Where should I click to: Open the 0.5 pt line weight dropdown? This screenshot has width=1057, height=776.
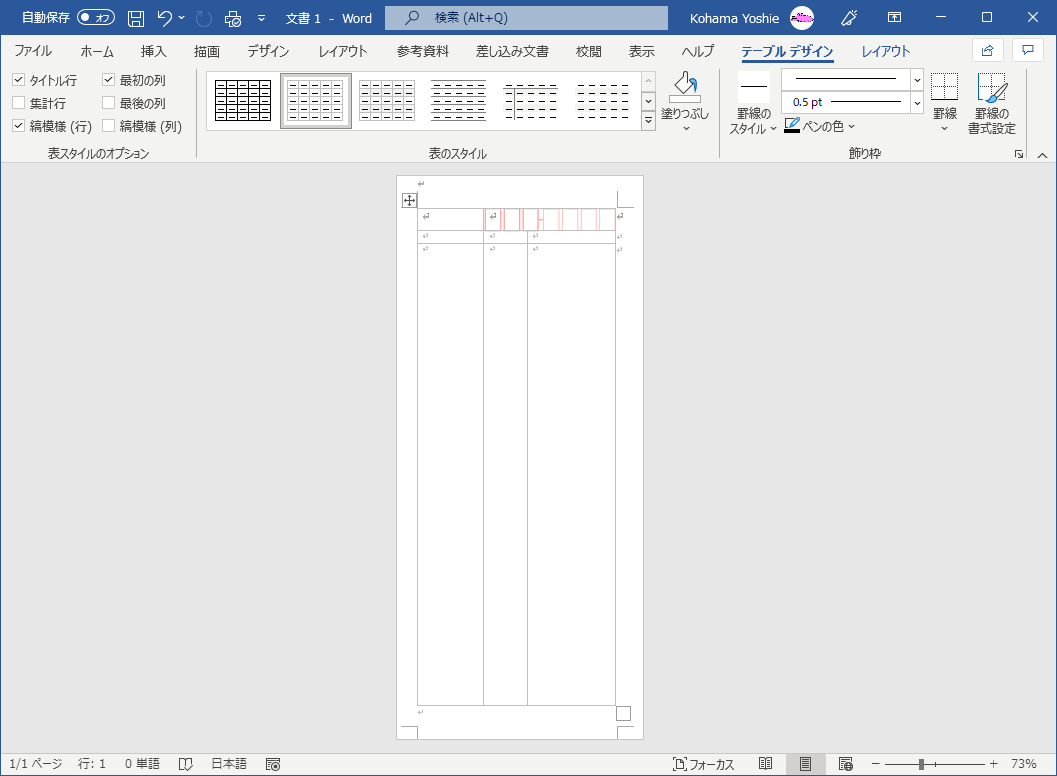917,102
